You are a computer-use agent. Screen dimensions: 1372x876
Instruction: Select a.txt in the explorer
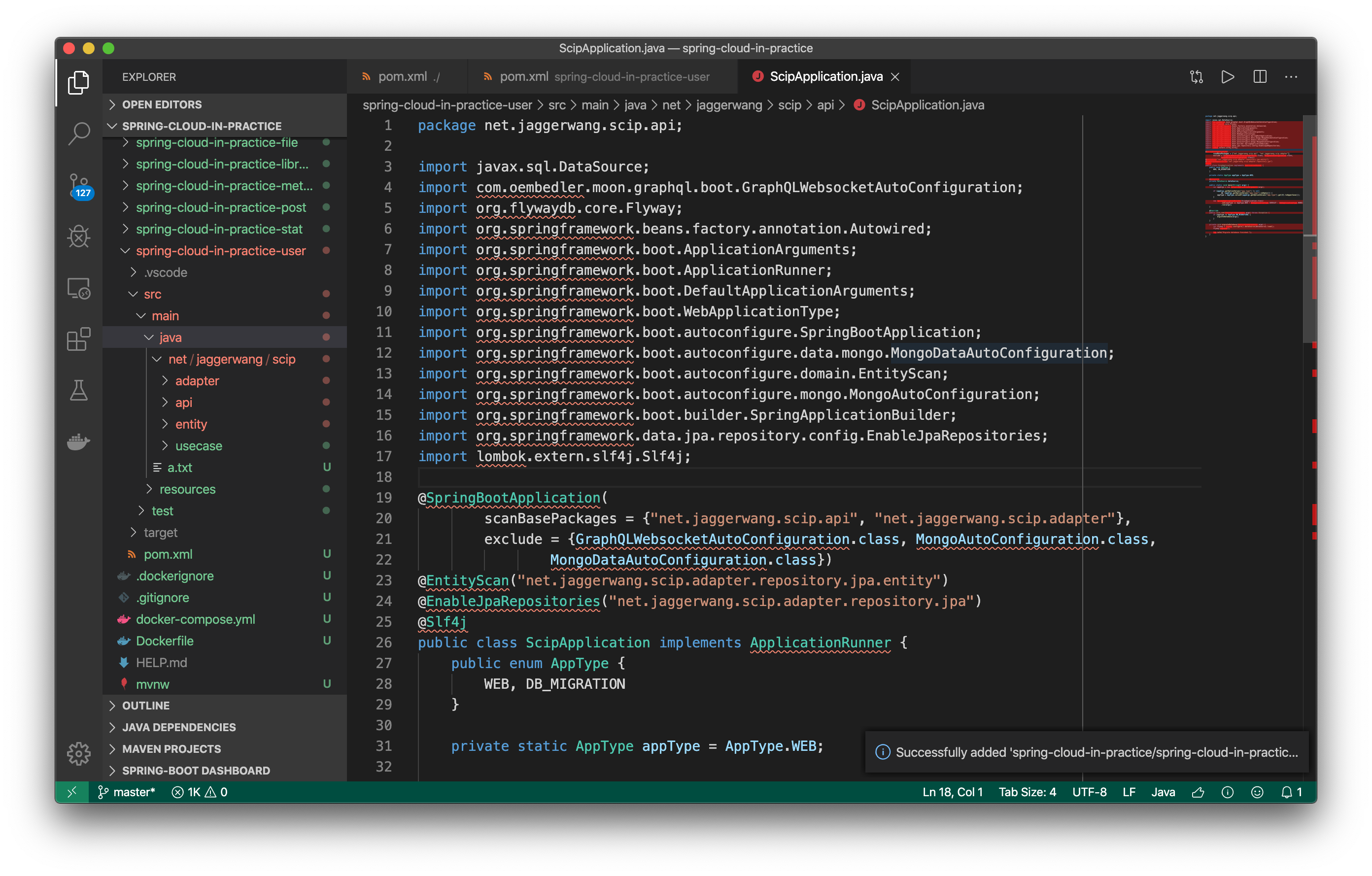179,467
